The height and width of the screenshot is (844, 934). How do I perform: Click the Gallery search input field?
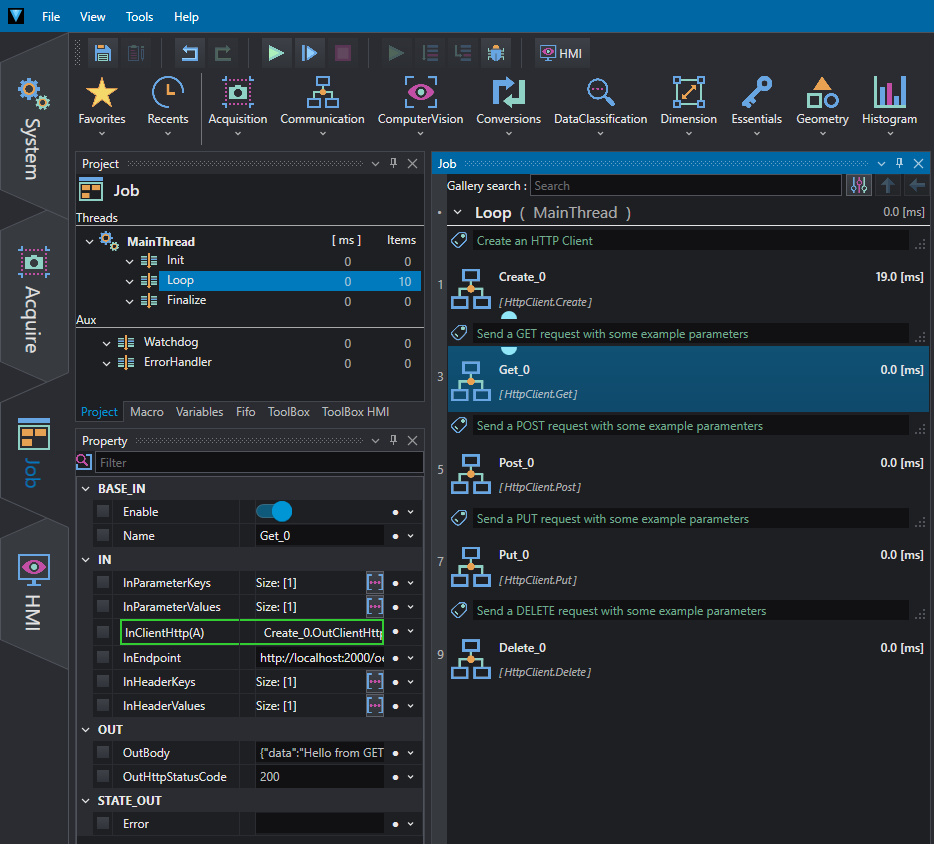tap(686, 185)
